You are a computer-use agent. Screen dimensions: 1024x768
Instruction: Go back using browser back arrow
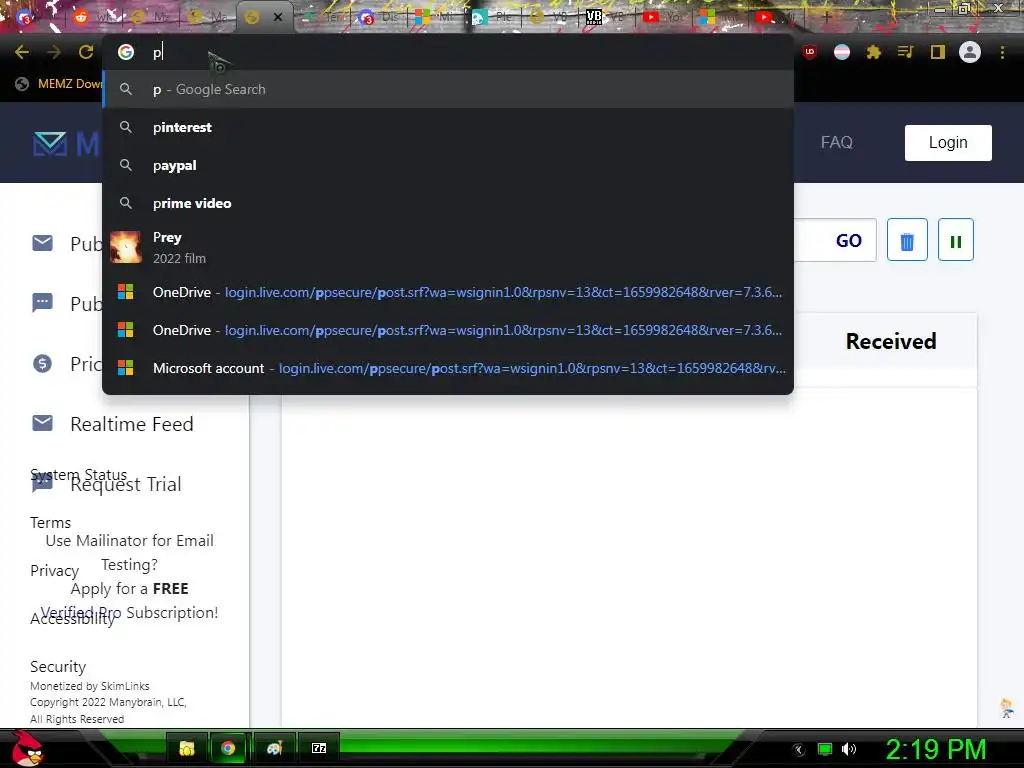tap(22, 52)
